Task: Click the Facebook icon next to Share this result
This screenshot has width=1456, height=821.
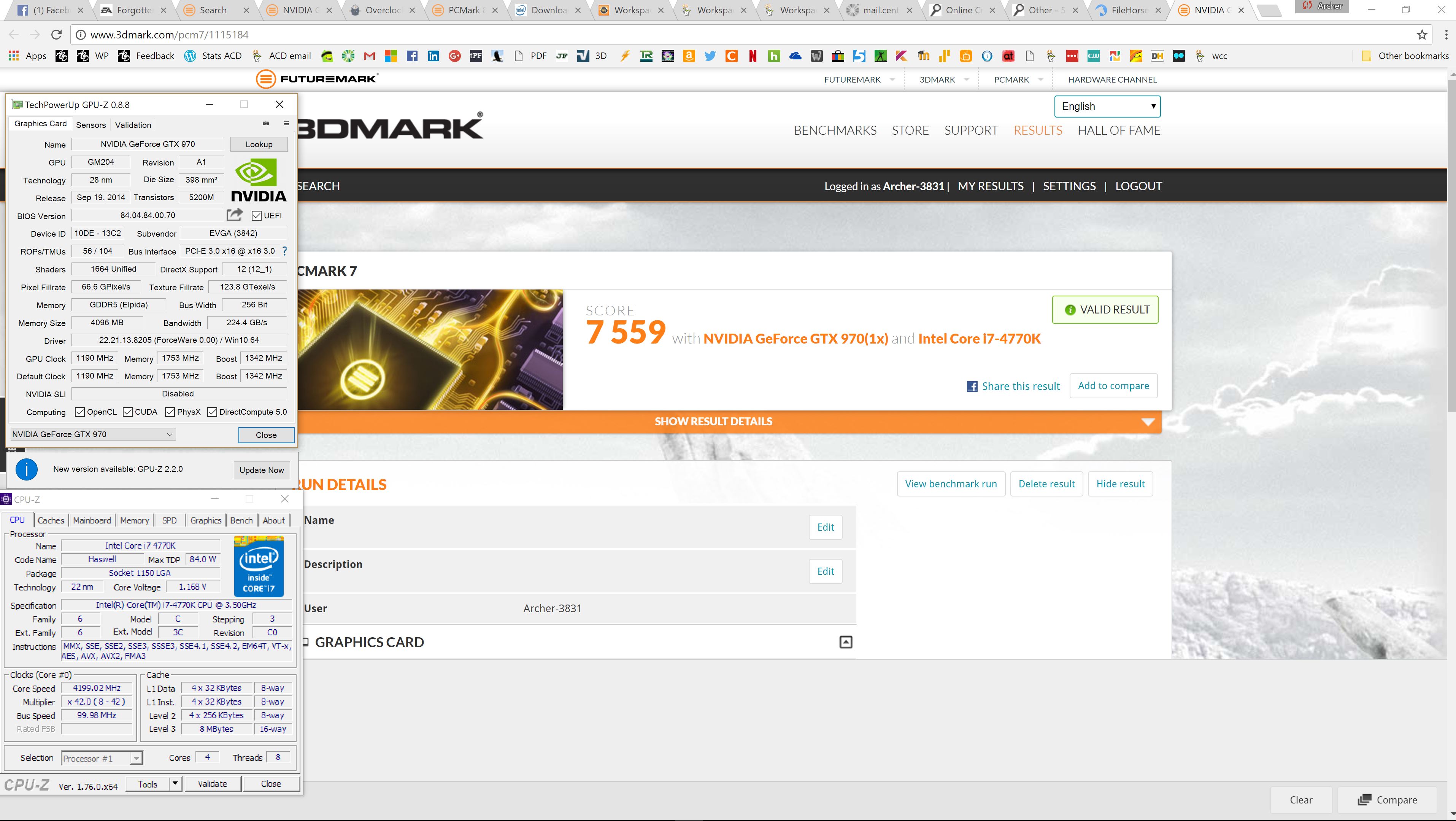Action: pyautogui.click(x=972, y=386)
